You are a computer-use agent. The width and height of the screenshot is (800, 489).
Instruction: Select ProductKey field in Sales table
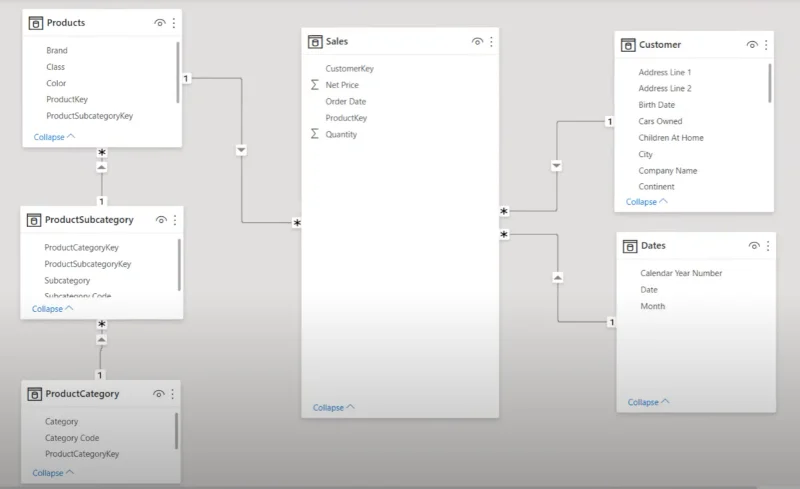click(x=346, y=118)
